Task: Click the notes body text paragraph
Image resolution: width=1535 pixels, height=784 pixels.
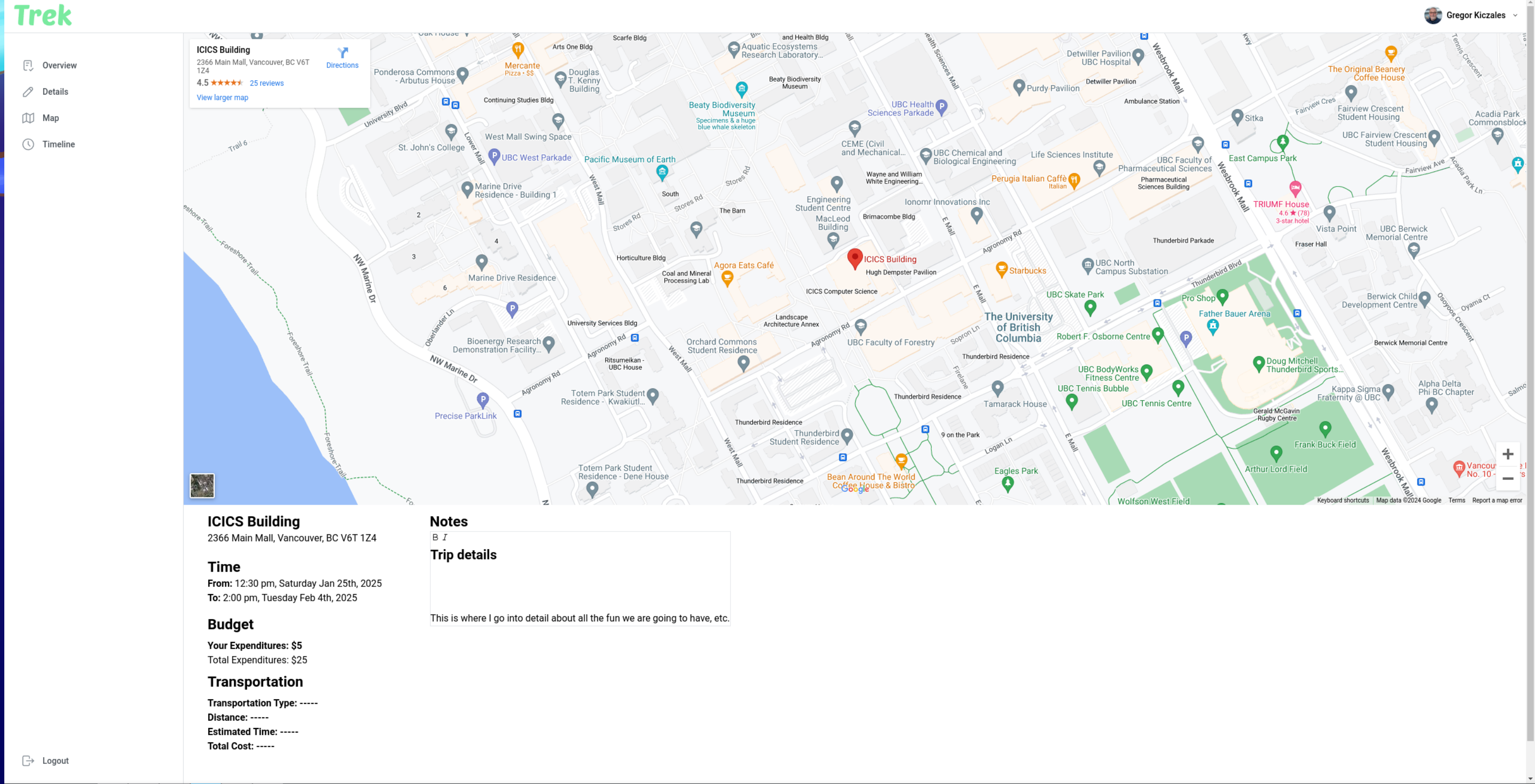Action: point(579,618)
